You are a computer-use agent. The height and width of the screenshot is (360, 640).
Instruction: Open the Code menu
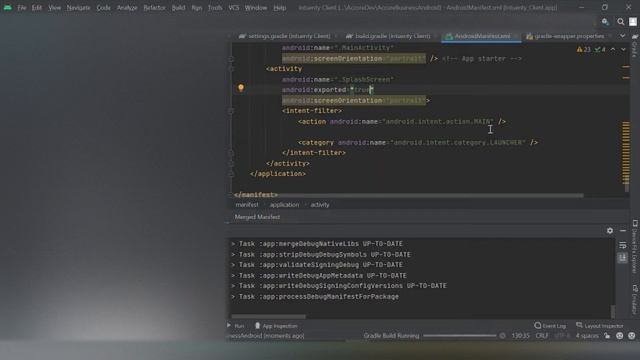point(103,8)
